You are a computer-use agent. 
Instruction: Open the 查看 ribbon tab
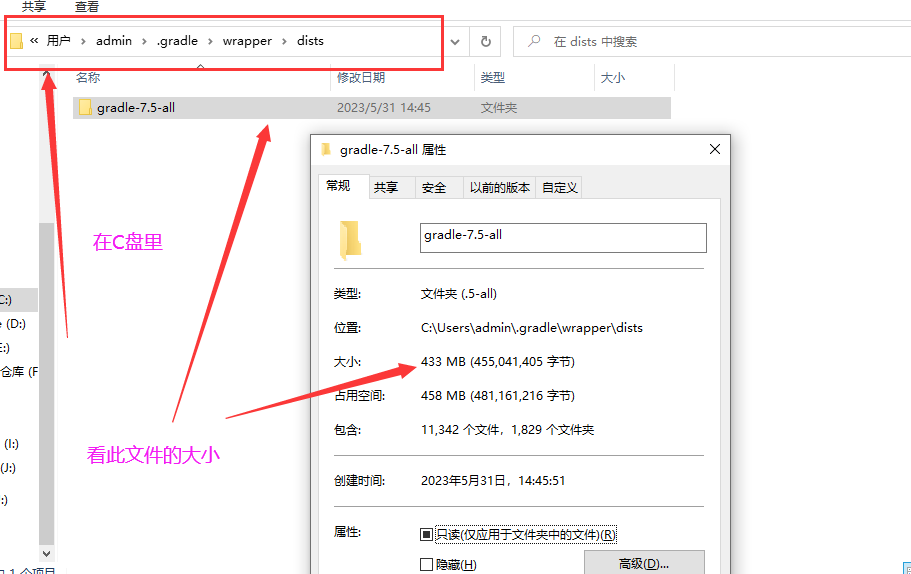[x=87, y=7]
